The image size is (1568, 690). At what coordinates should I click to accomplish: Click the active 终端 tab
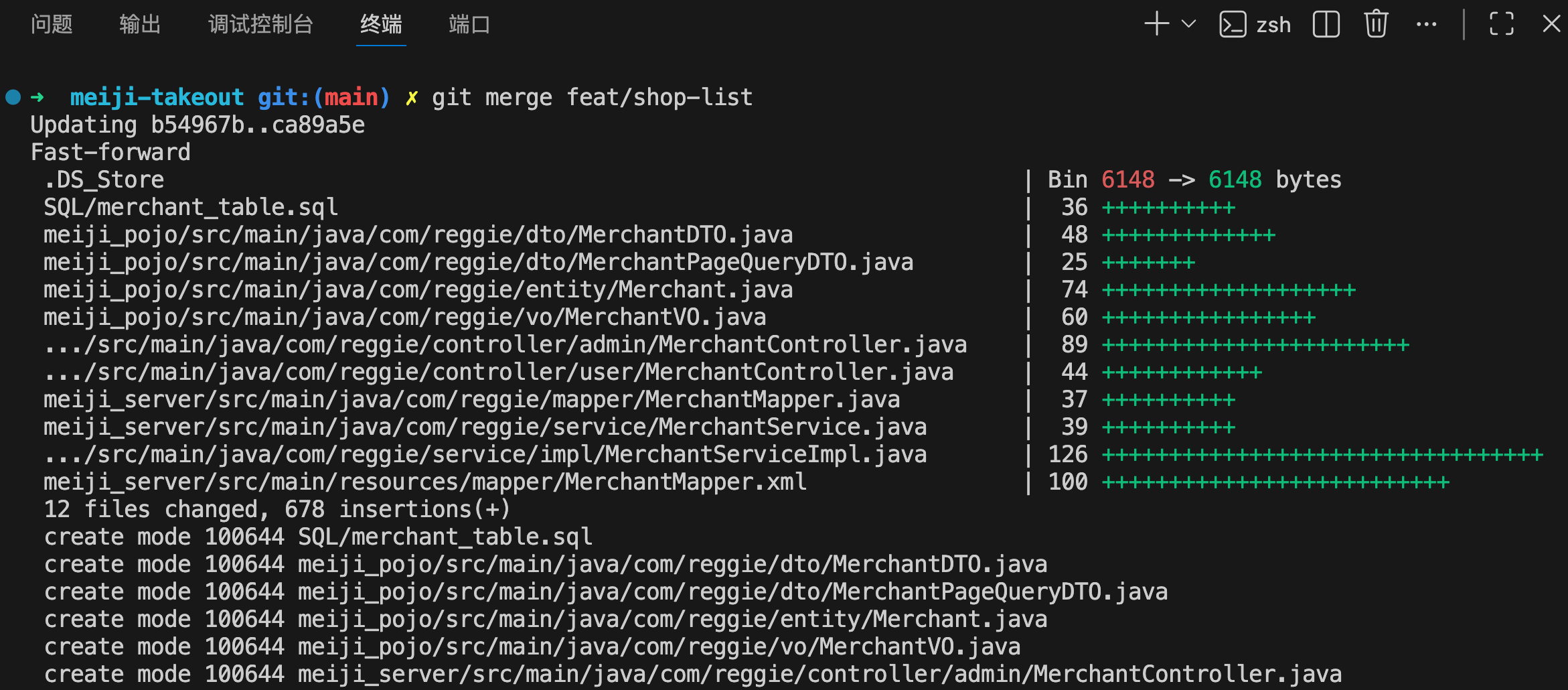coord(381,25)
